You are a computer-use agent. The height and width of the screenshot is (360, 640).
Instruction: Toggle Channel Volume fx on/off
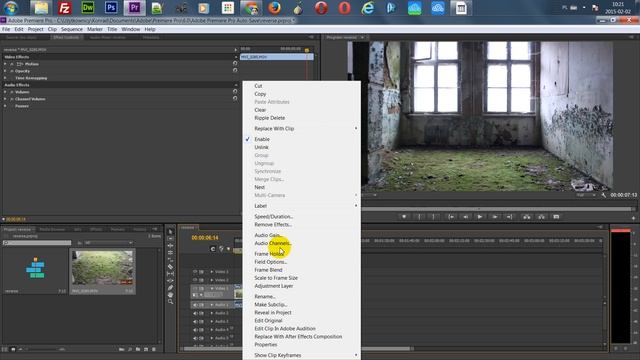[x=12, y=99]
